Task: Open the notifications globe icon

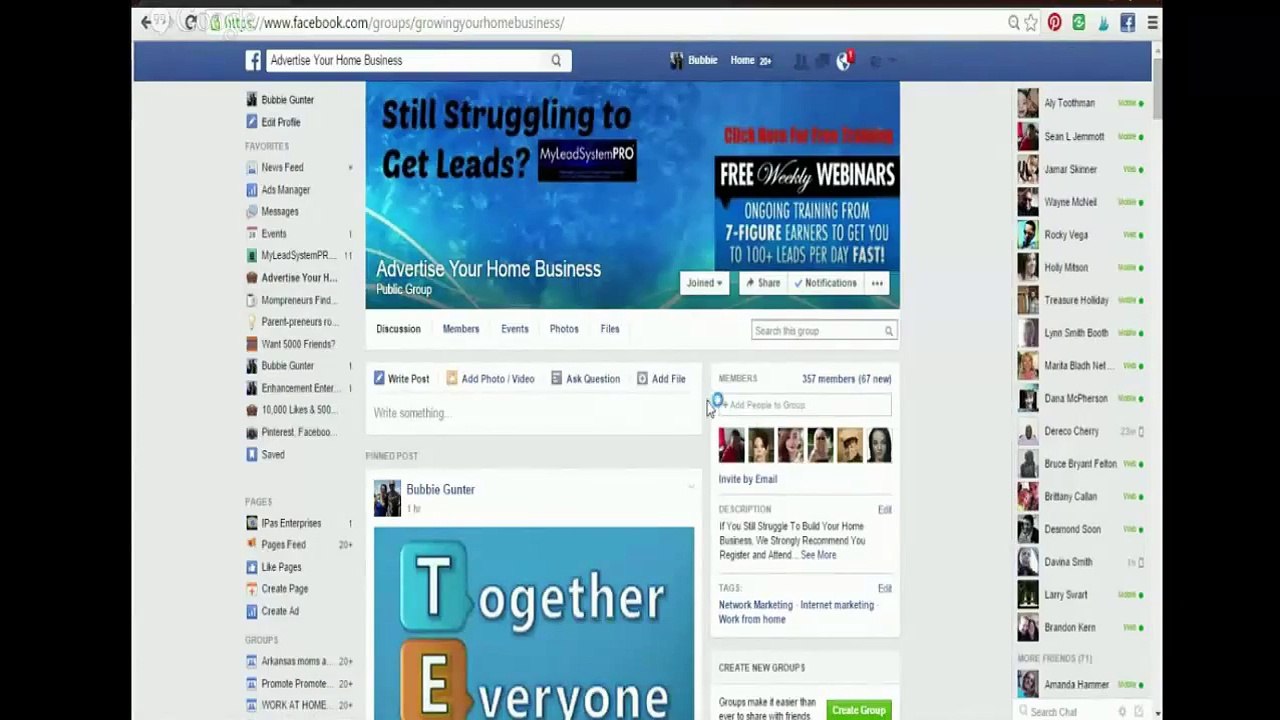Action: click(x=844, y=61)
